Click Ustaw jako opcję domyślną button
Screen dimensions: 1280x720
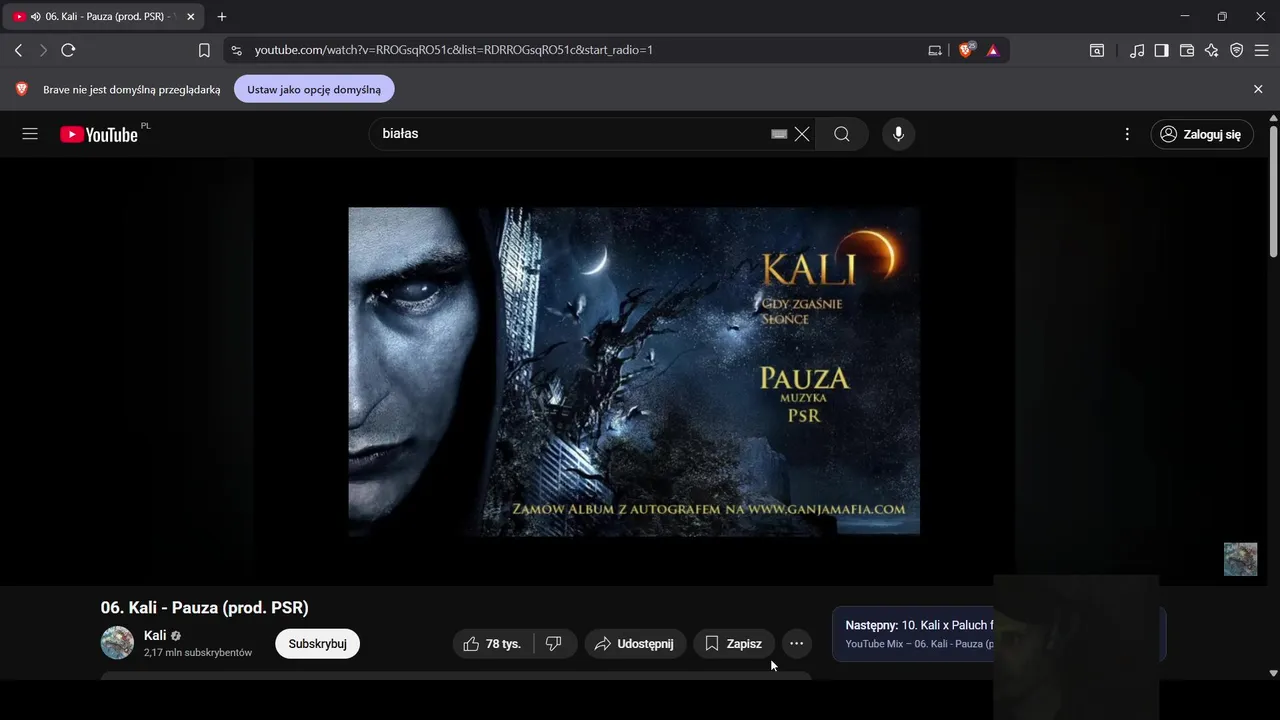(314, 89)
